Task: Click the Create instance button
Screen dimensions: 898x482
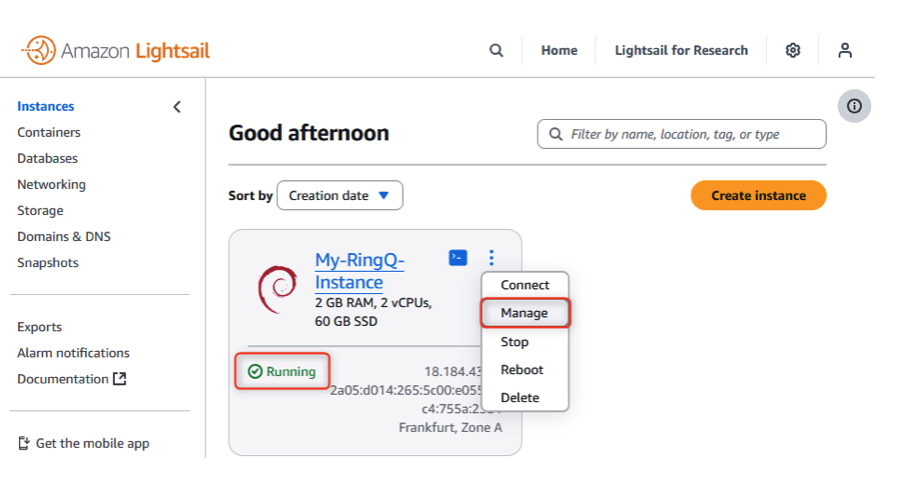Action: 758,195
